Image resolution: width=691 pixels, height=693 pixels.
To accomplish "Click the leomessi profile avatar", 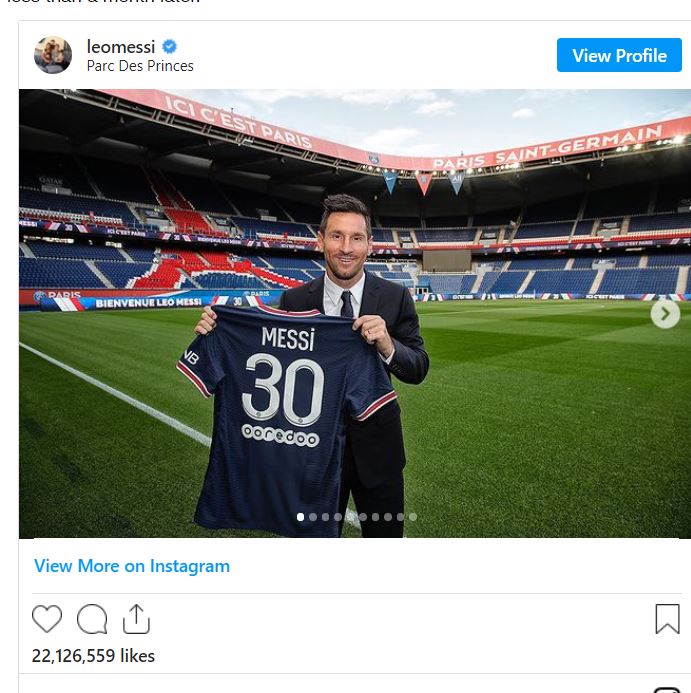I will 53,56.
